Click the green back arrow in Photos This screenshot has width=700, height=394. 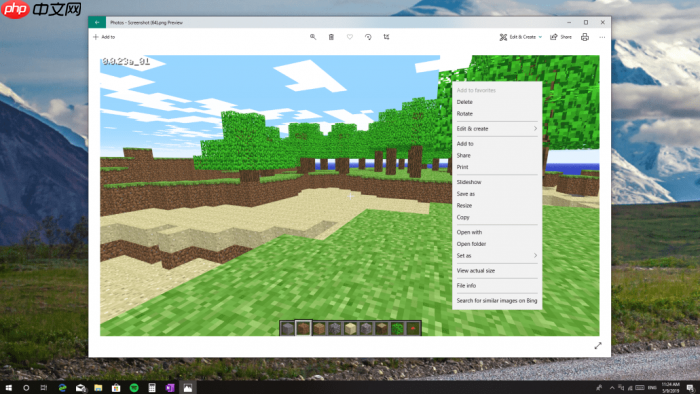pos(97,22)
